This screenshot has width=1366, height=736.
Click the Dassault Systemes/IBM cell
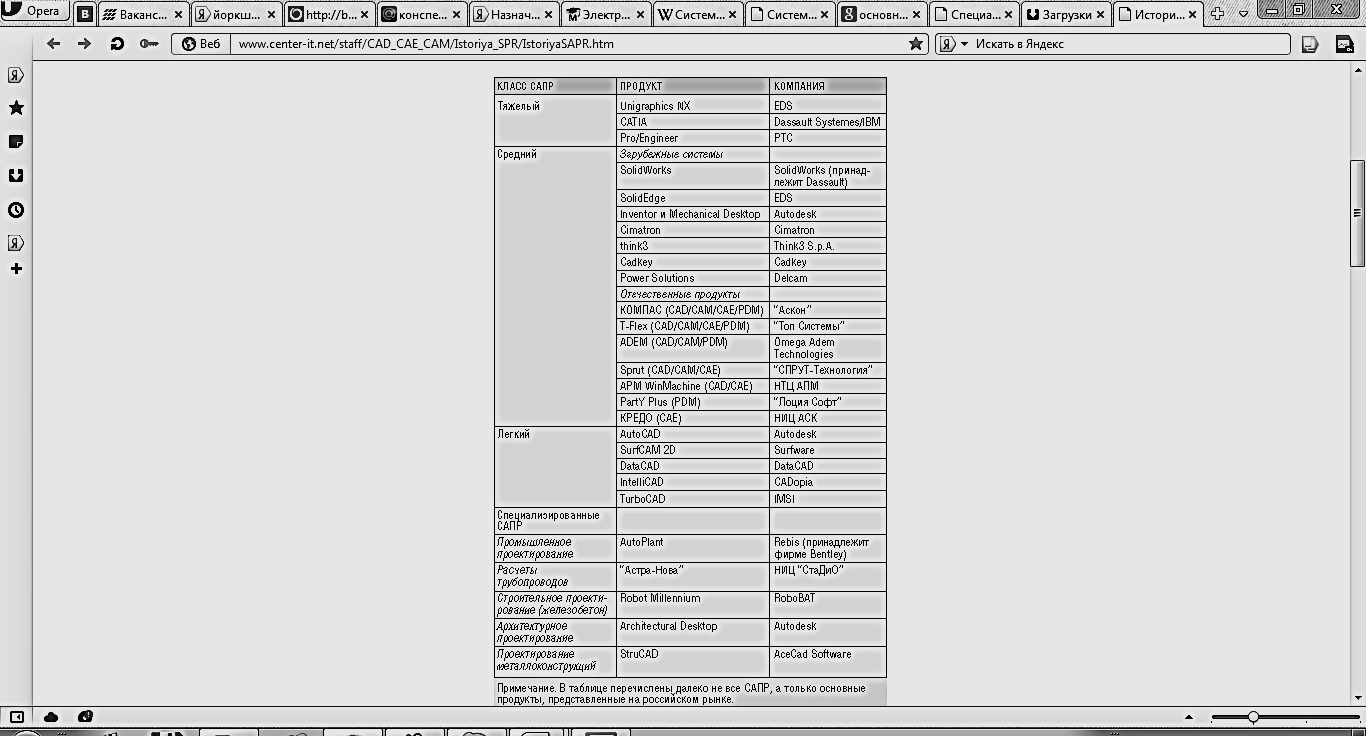[x=828, y=122]
